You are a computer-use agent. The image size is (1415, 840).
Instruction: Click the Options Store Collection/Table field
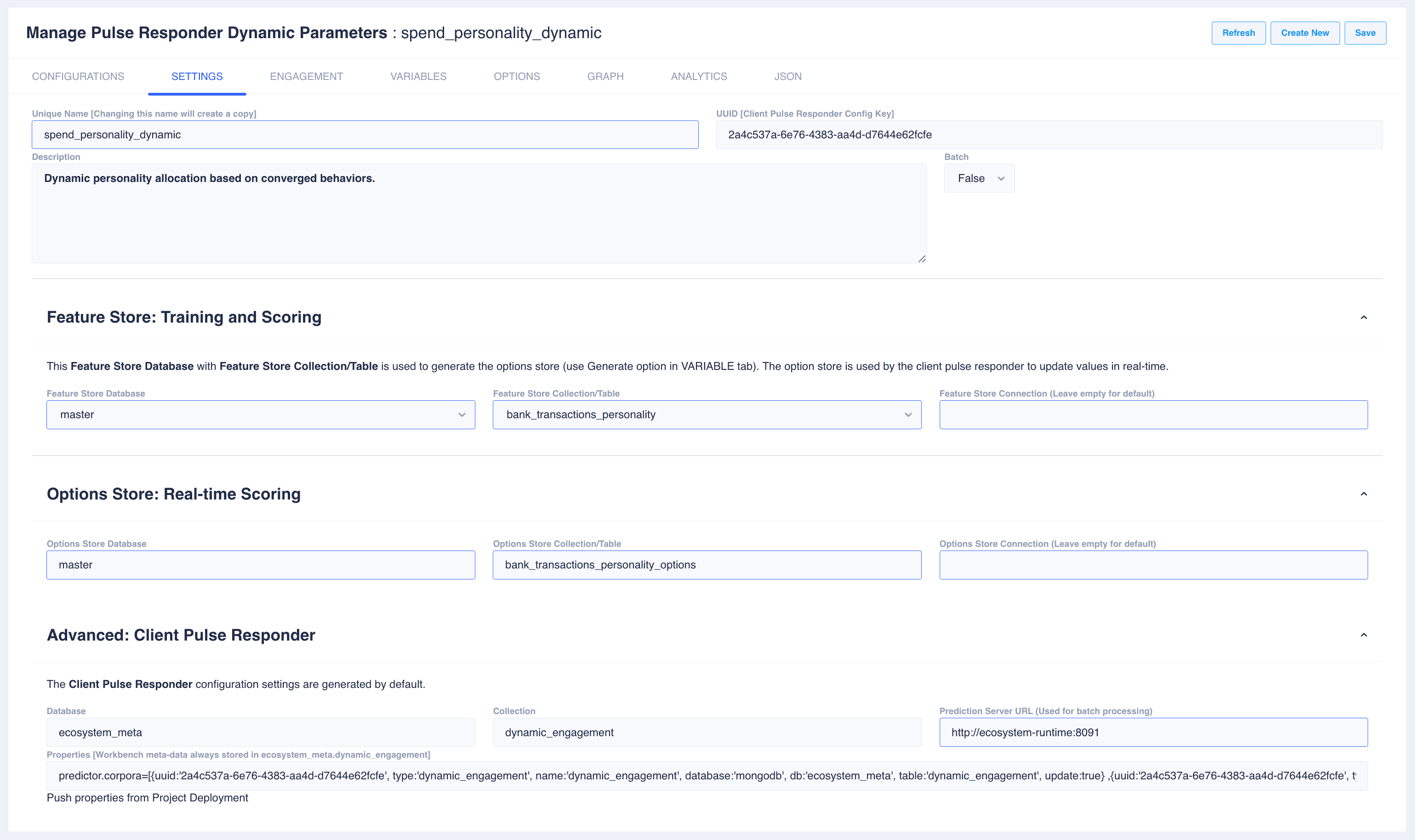[707, 565]
